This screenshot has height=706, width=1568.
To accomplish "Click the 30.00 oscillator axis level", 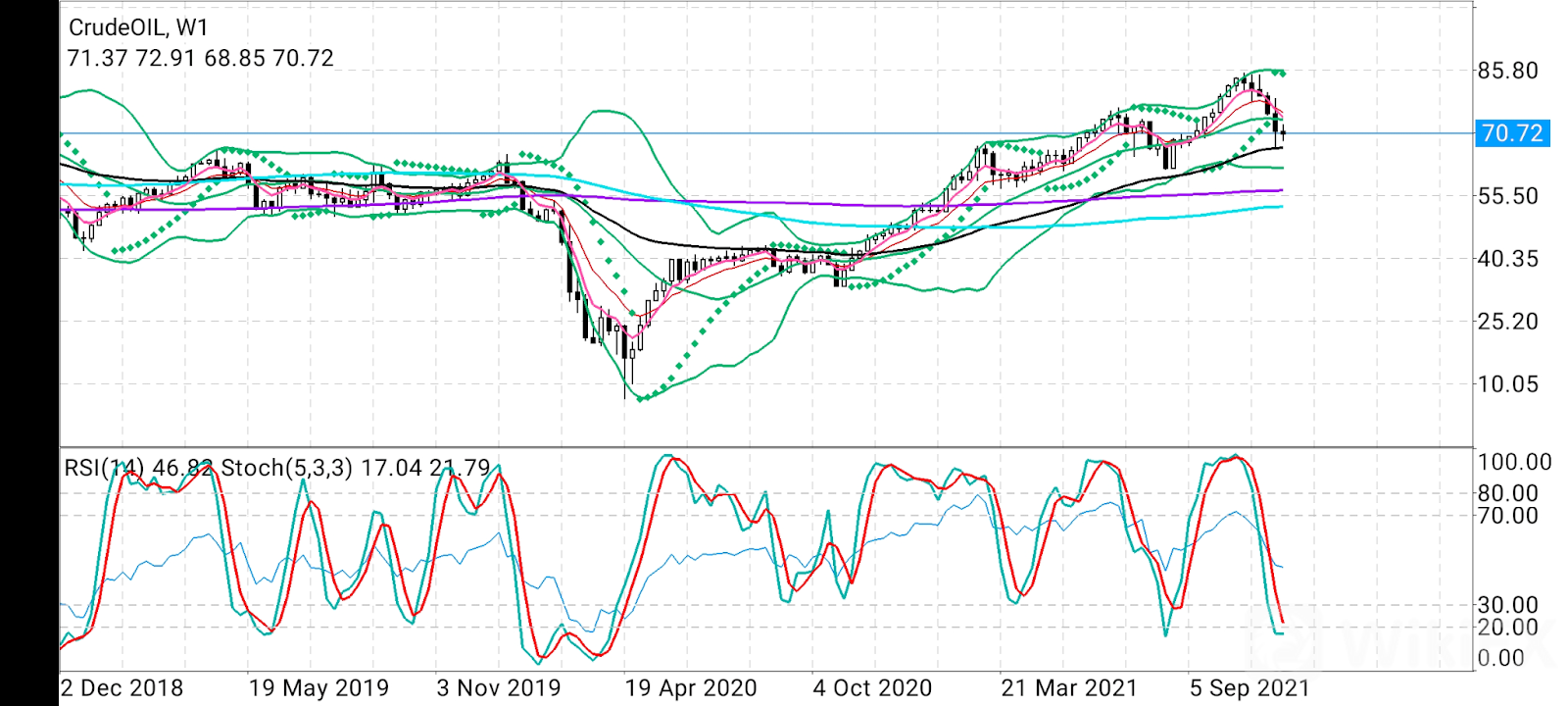I will [x=1507, y=605].
